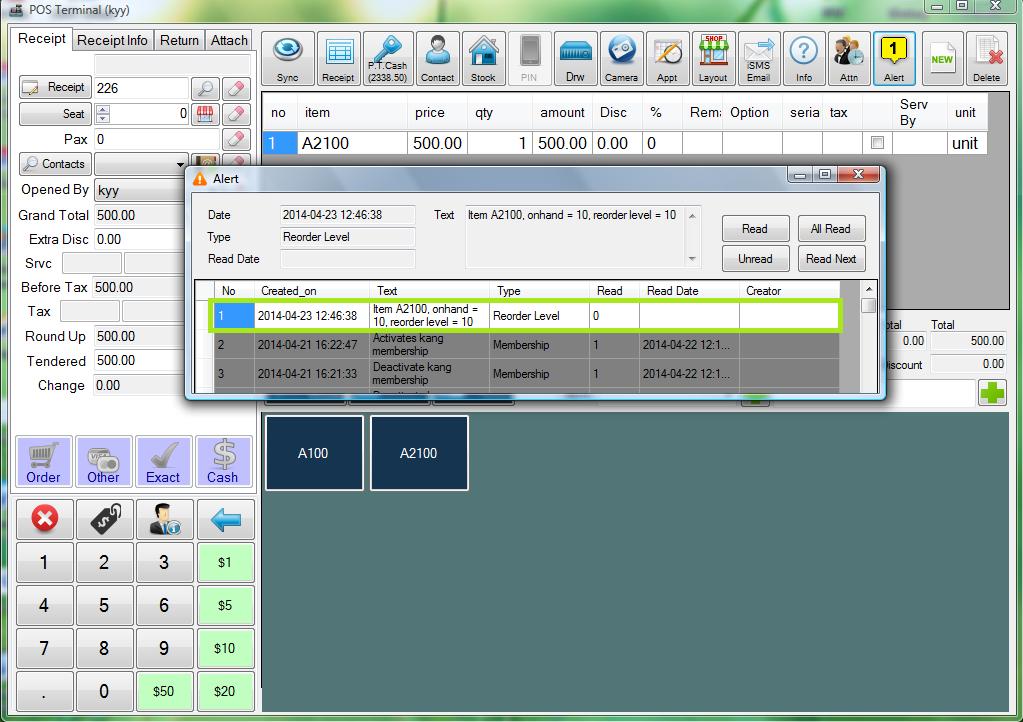Switch to the Return tab
The width and height of the screenshot is (1023, 722).
point(179,40)
